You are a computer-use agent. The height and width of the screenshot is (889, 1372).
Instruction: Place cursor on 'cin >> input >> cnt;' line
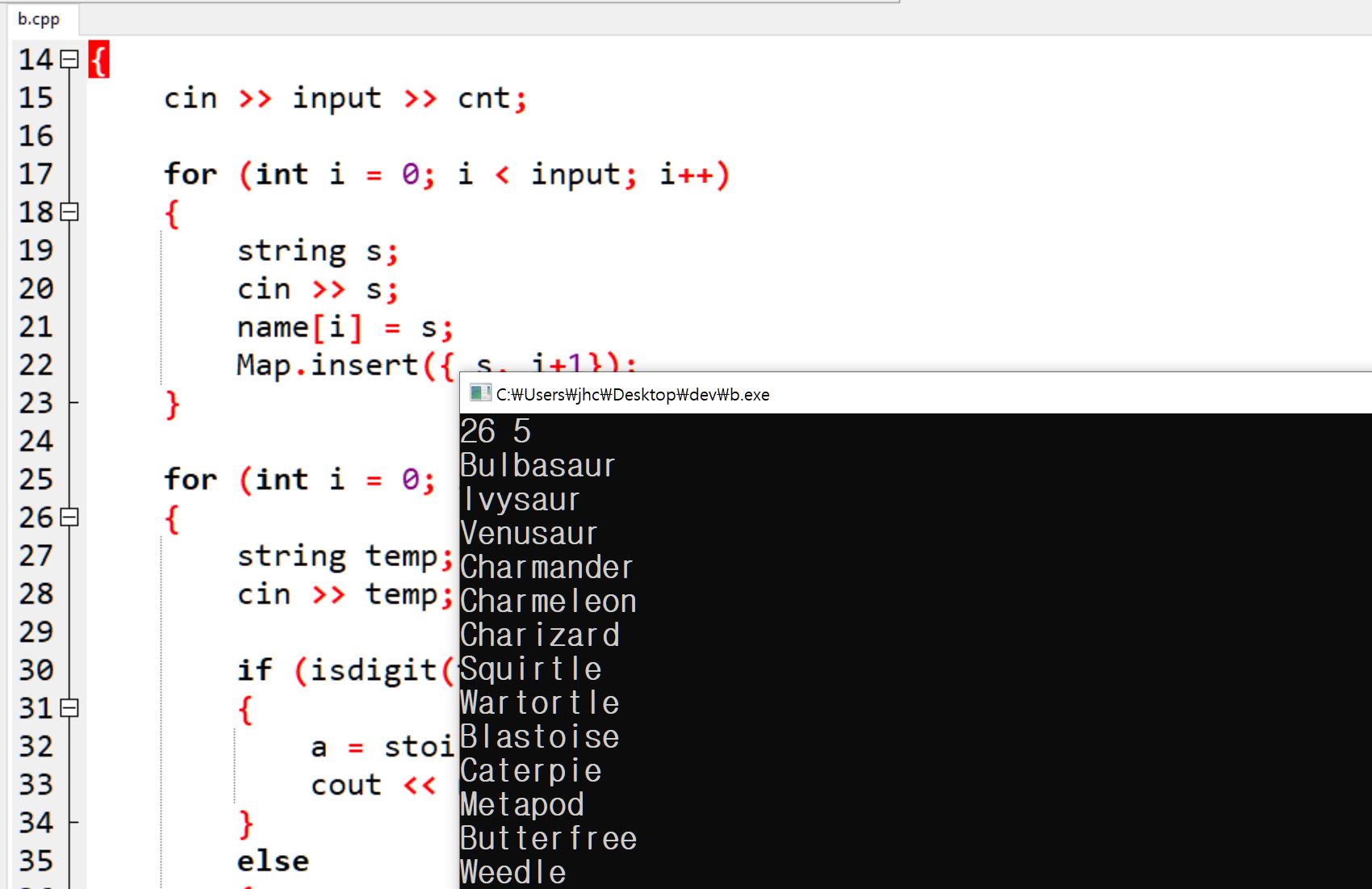click(x=345, y=99)
